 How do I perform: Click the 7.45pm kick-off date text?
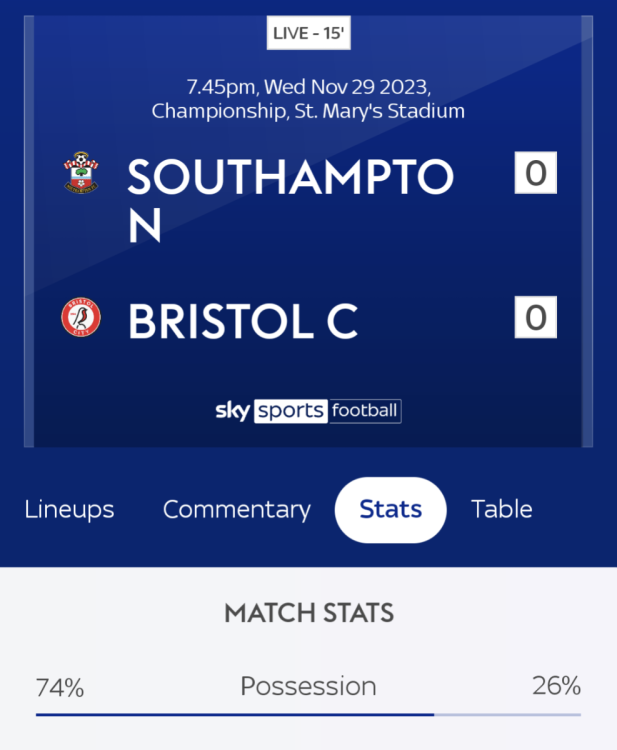(308, 87)
